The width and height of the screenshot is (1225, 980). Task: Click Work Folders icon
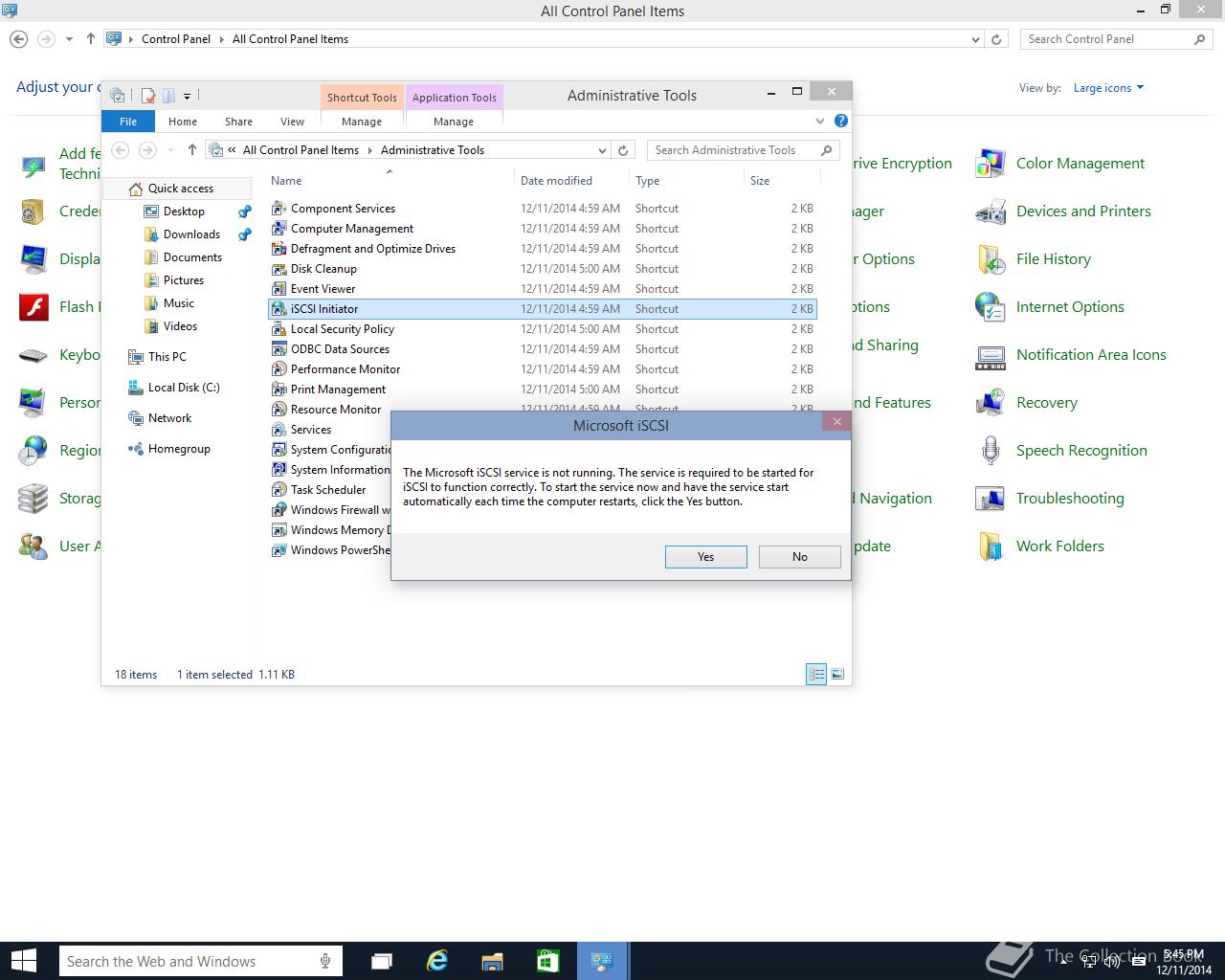point(990,547)
